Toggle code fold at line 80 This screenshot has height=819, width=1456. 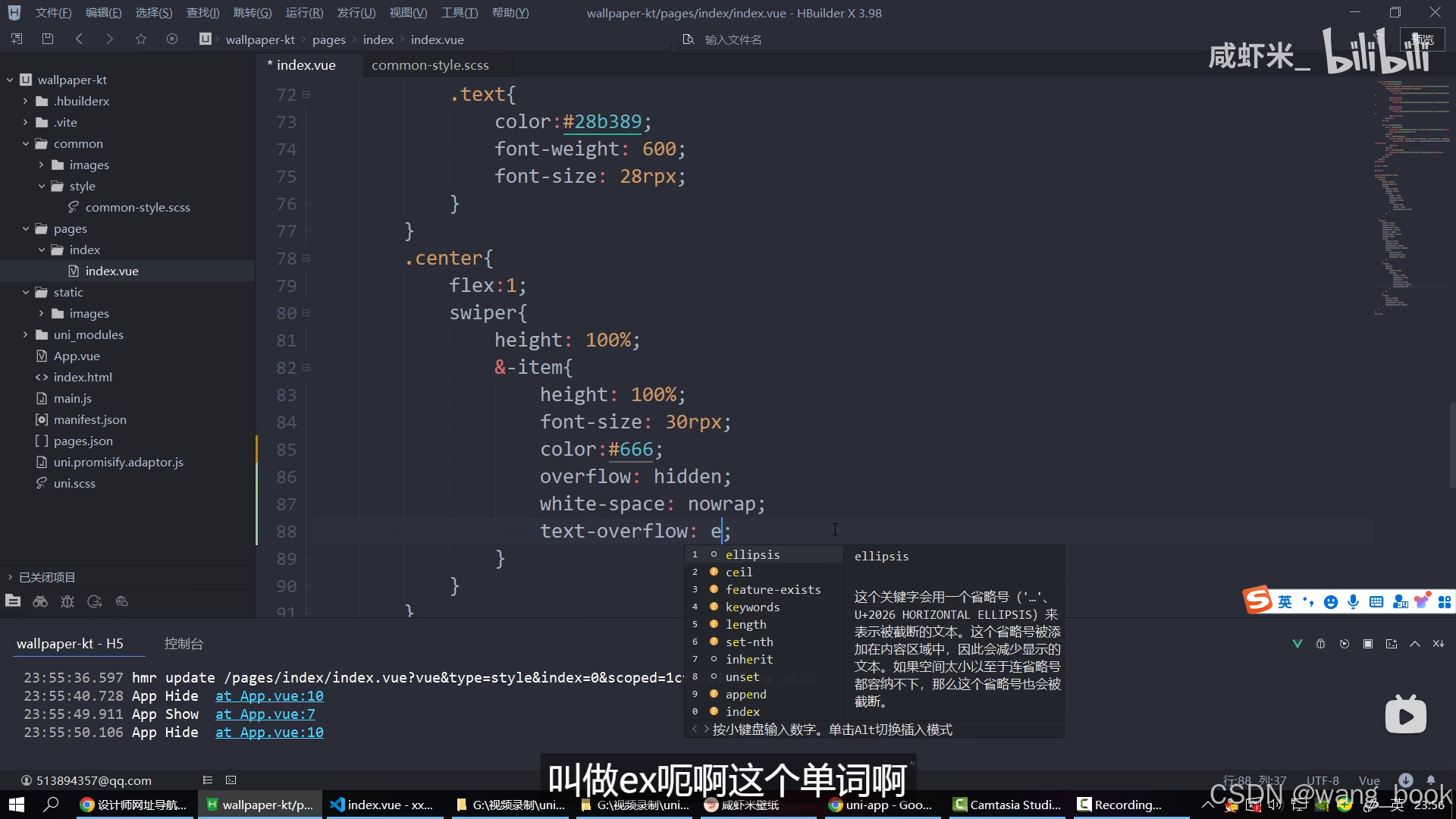coord(306,313)
